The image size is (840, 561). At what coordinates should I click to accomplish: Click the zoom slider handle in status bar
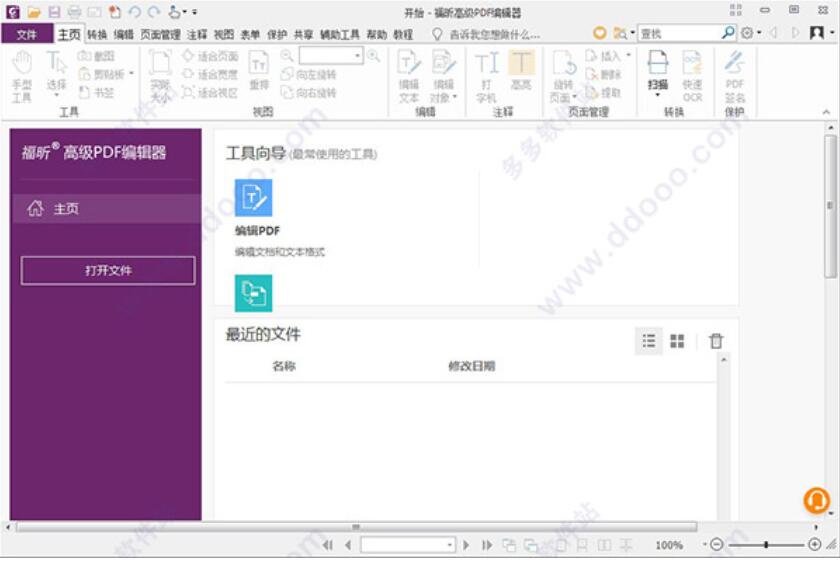[767, 545]
